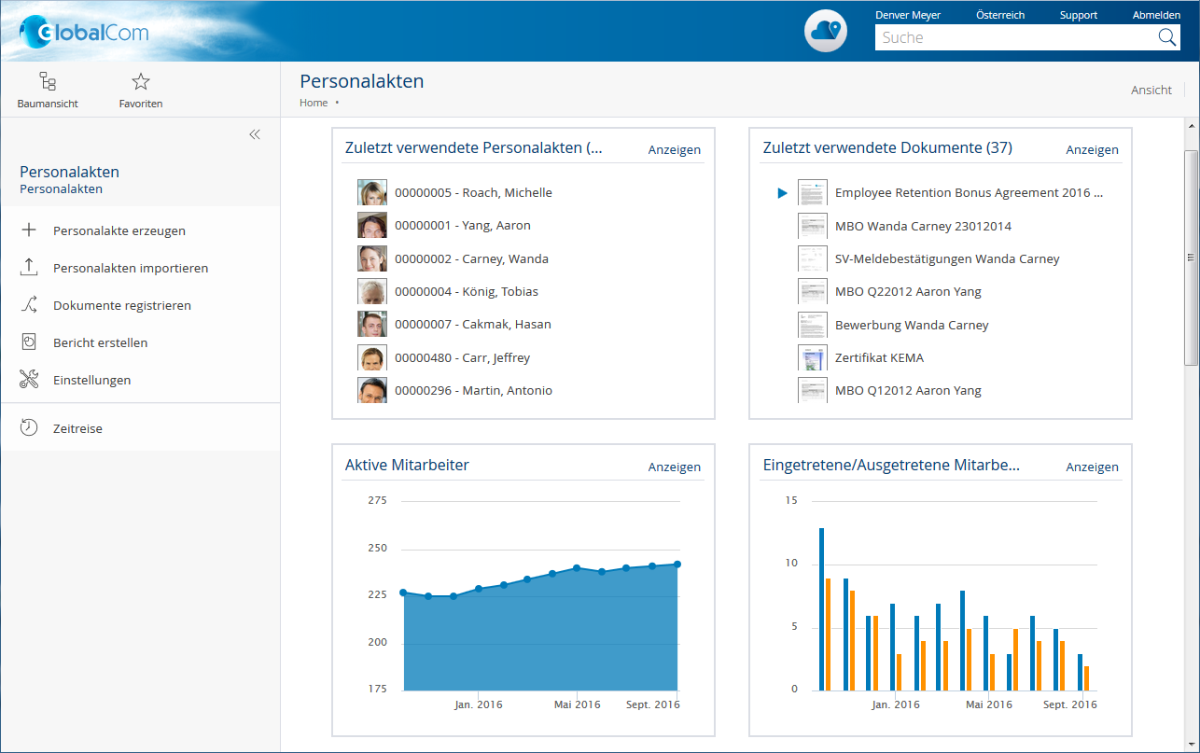Image resolution: width=1200 pixels, height=753 pixels.
Task: Open the Baumansicht tree view icon
Action: pyautogui.click(x=47, y=83)
